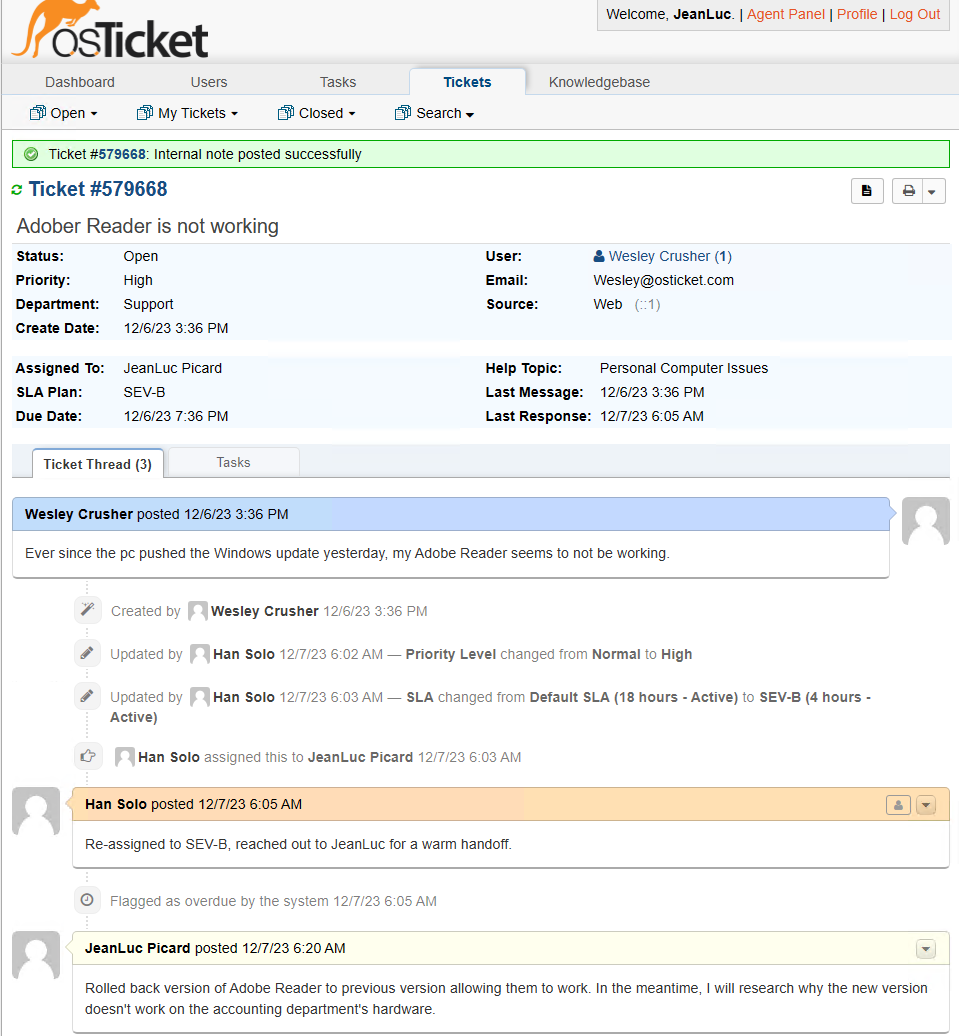Click small avatar beside Created by Wesley Crusher
Screen dimensions: 959x1036
[198, 611]
